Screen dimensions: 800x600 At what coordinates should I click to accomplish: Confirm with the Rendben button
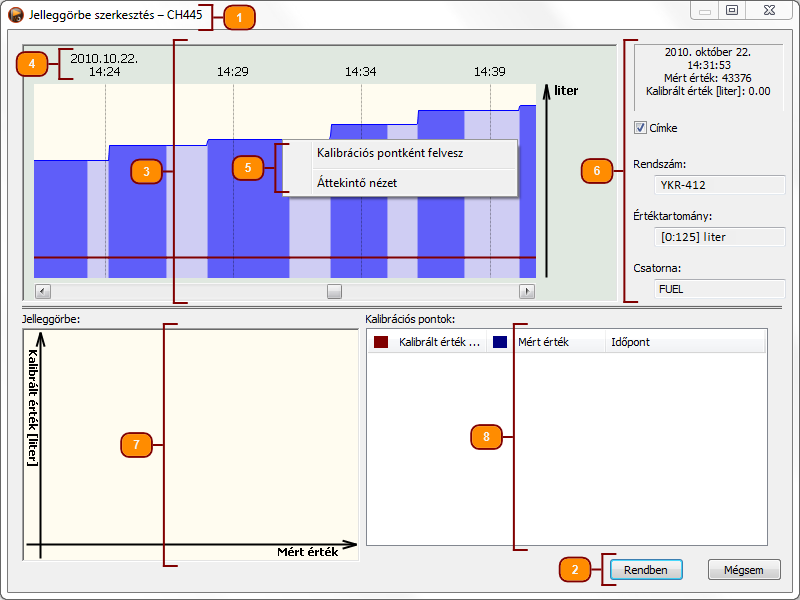pyautogui.click(x=646, y=569)
